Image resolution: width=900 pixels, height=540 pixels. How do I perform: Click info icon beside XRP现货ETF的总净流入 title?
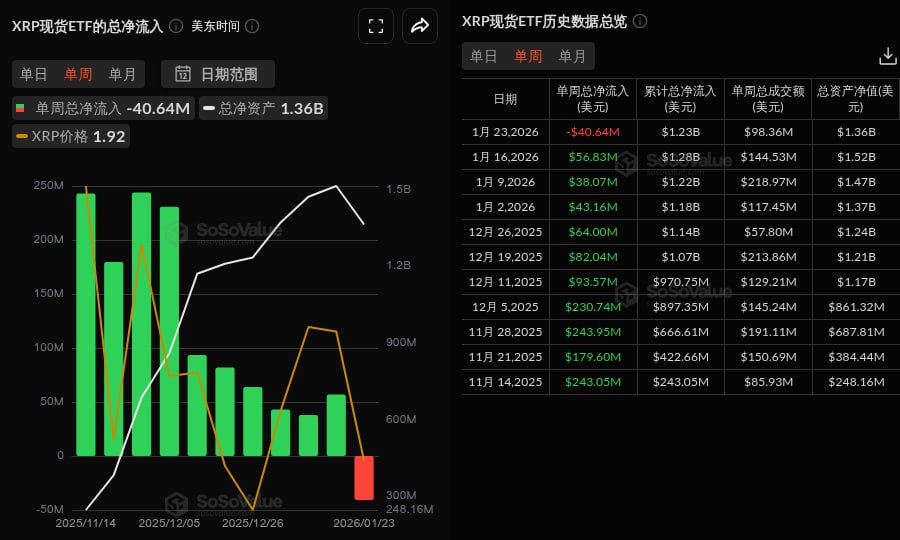click(176, 26)
